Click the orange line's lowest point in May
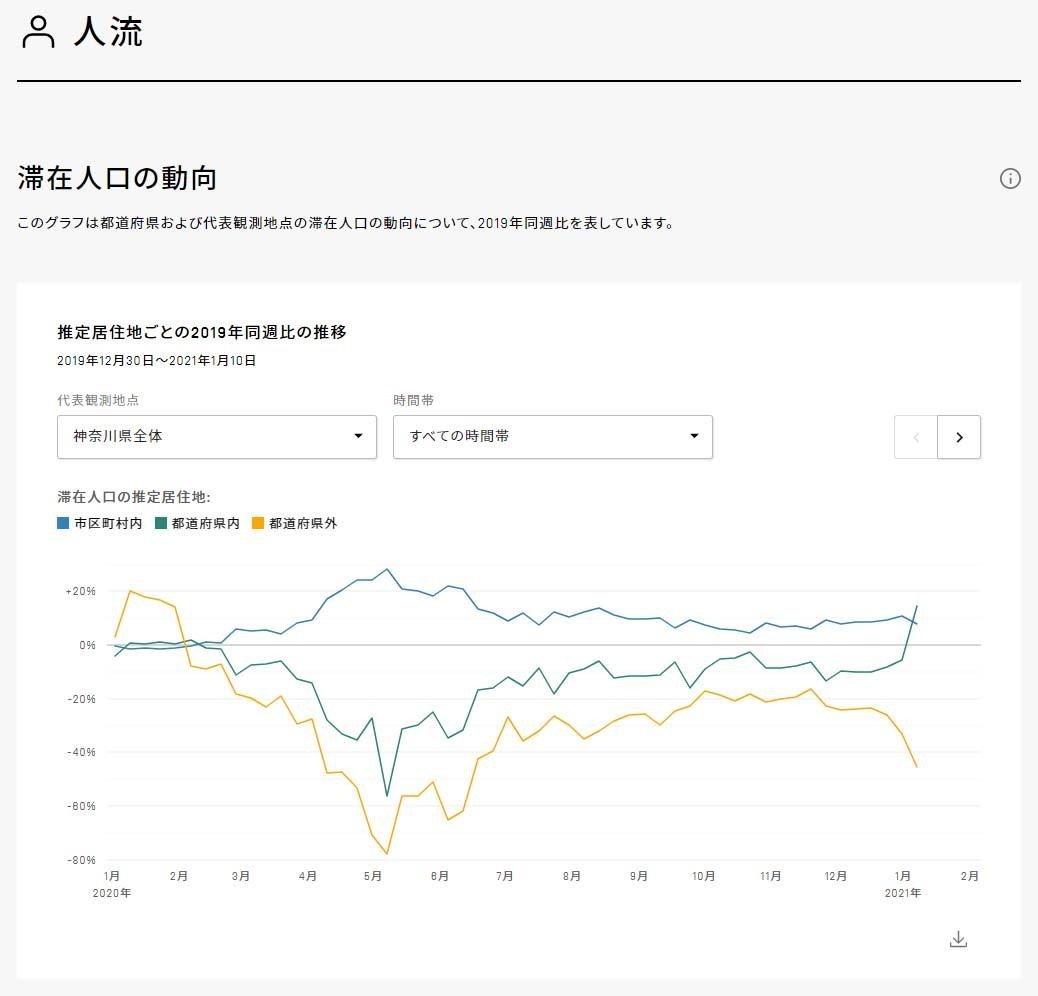 [387, 854]
